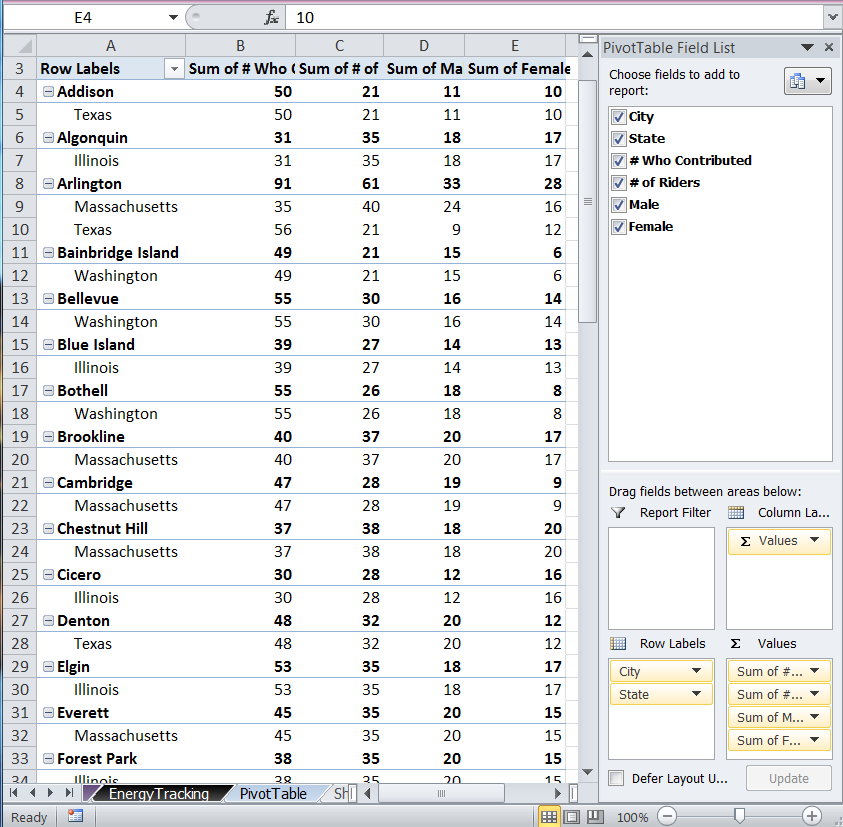Click the macro recording icon in status bar

(76, 817)
